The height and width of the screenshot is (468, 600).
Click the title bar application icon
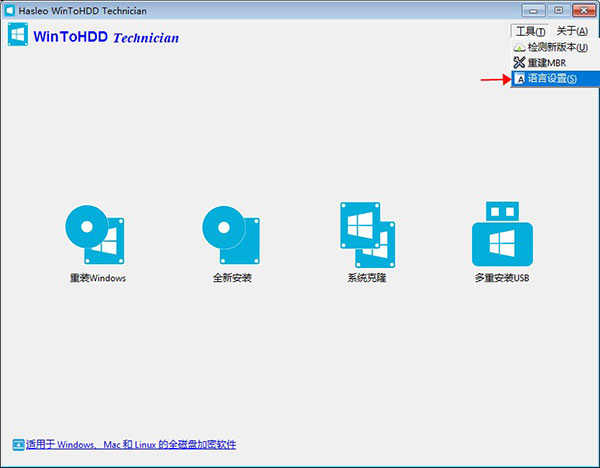pos(9,10)
